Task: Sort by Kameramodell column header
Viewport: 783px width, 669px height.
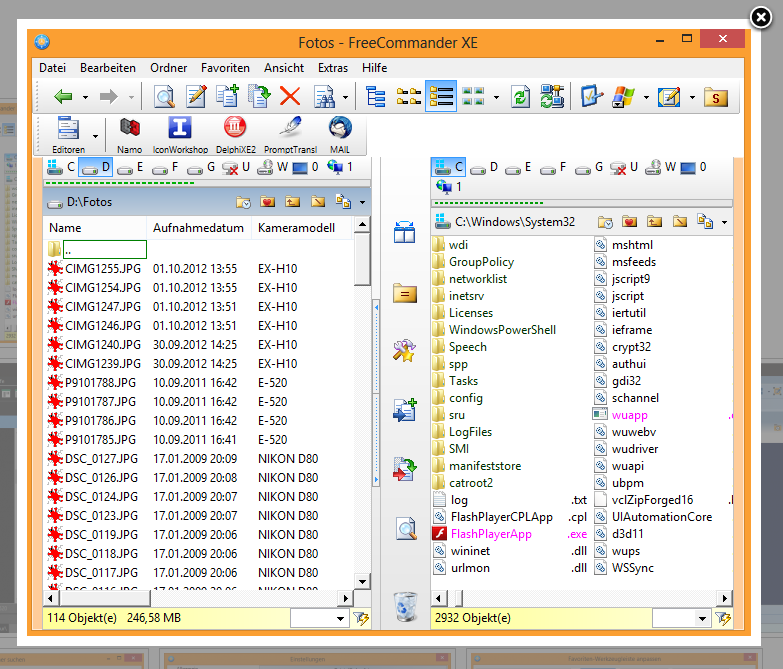Action: [x=302, y=228]
